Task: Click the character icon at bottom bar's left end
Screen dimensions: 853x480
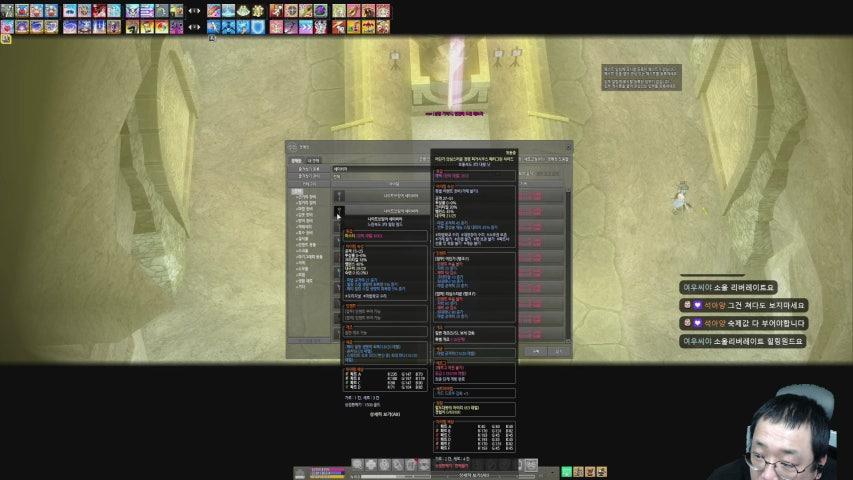Action: pyautogui.click(x=300, y=473)
